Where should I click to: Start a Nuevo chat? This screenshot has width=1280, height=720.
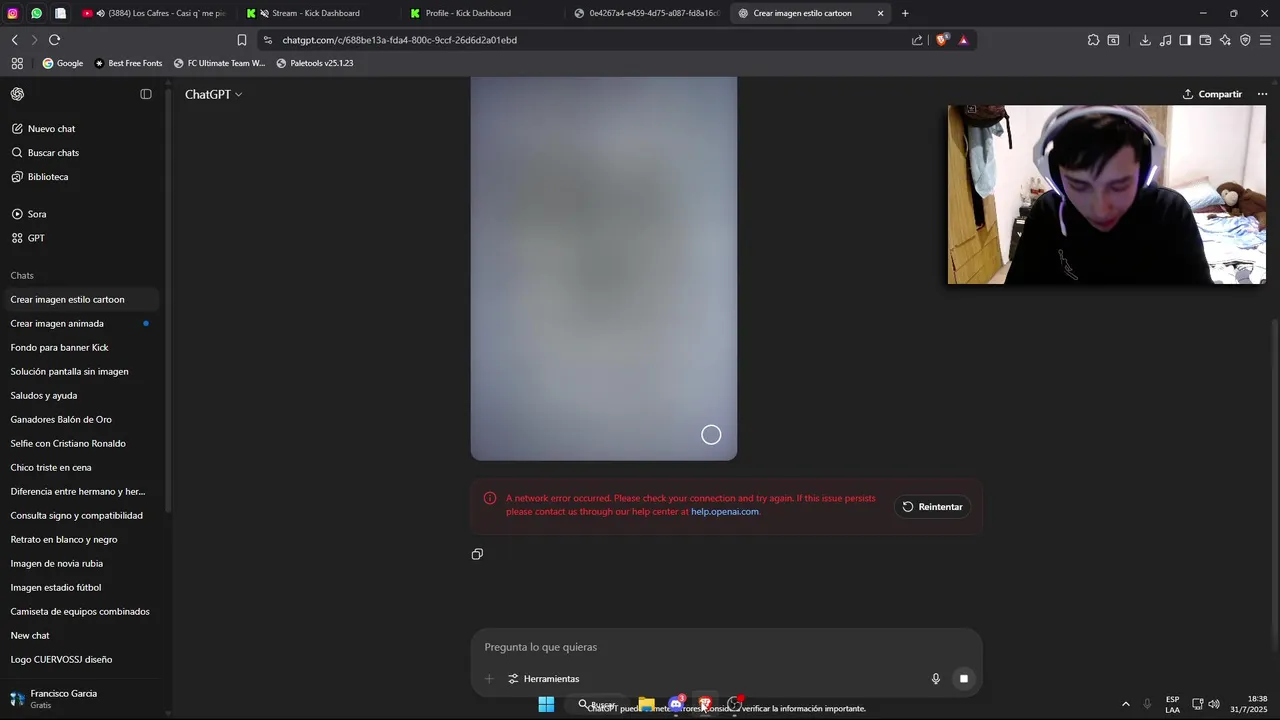click(80, 129)
